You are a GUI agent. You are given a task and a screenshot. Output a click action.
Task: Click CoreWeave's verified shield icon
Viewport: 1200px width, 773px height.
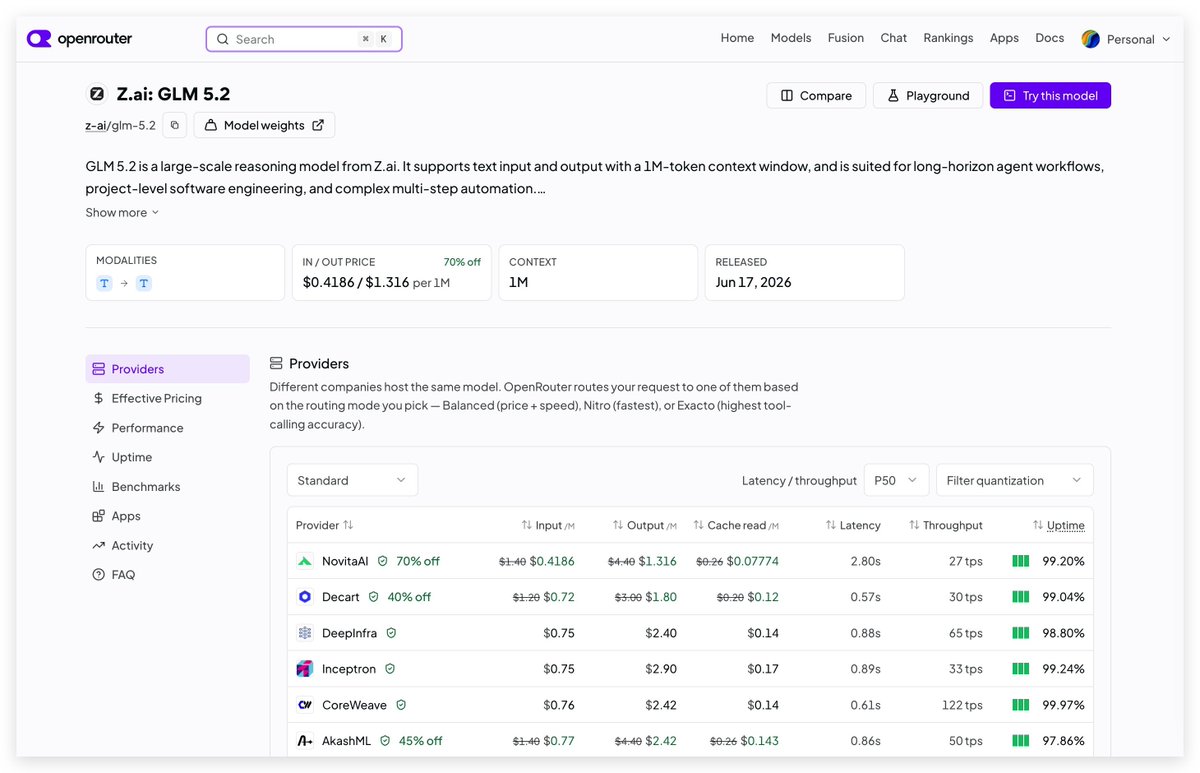401,705
